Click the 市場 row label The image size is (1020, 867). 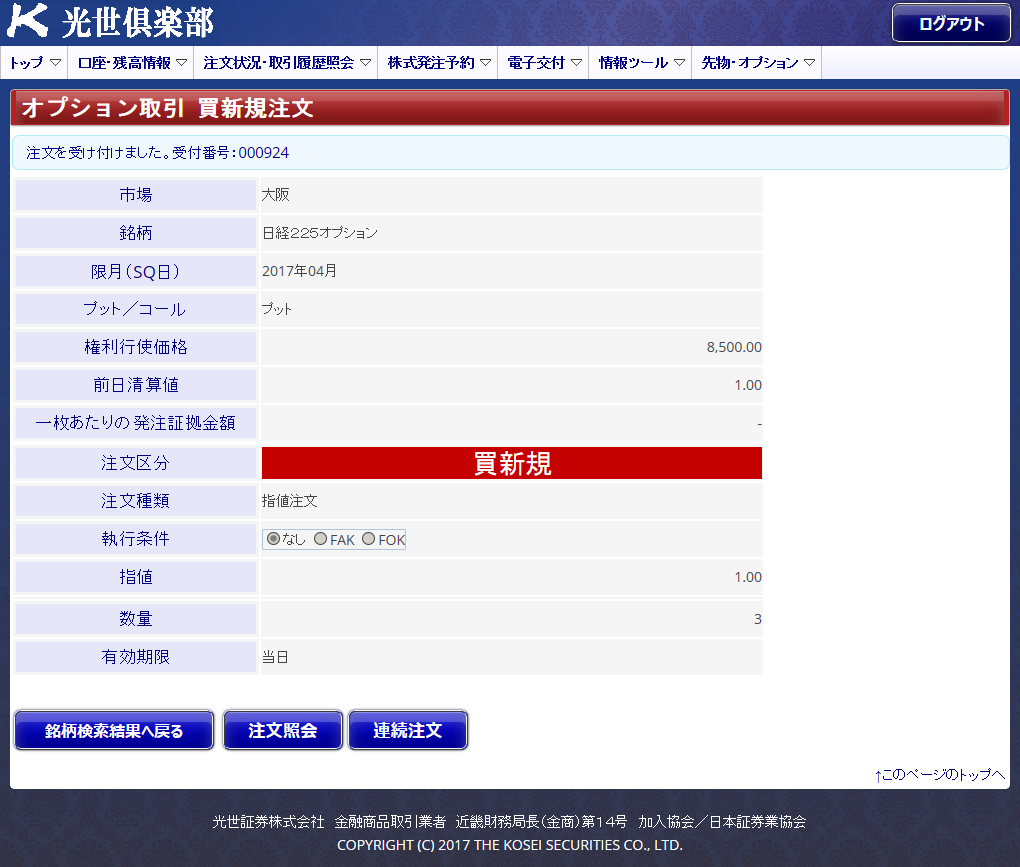[136, 194]
